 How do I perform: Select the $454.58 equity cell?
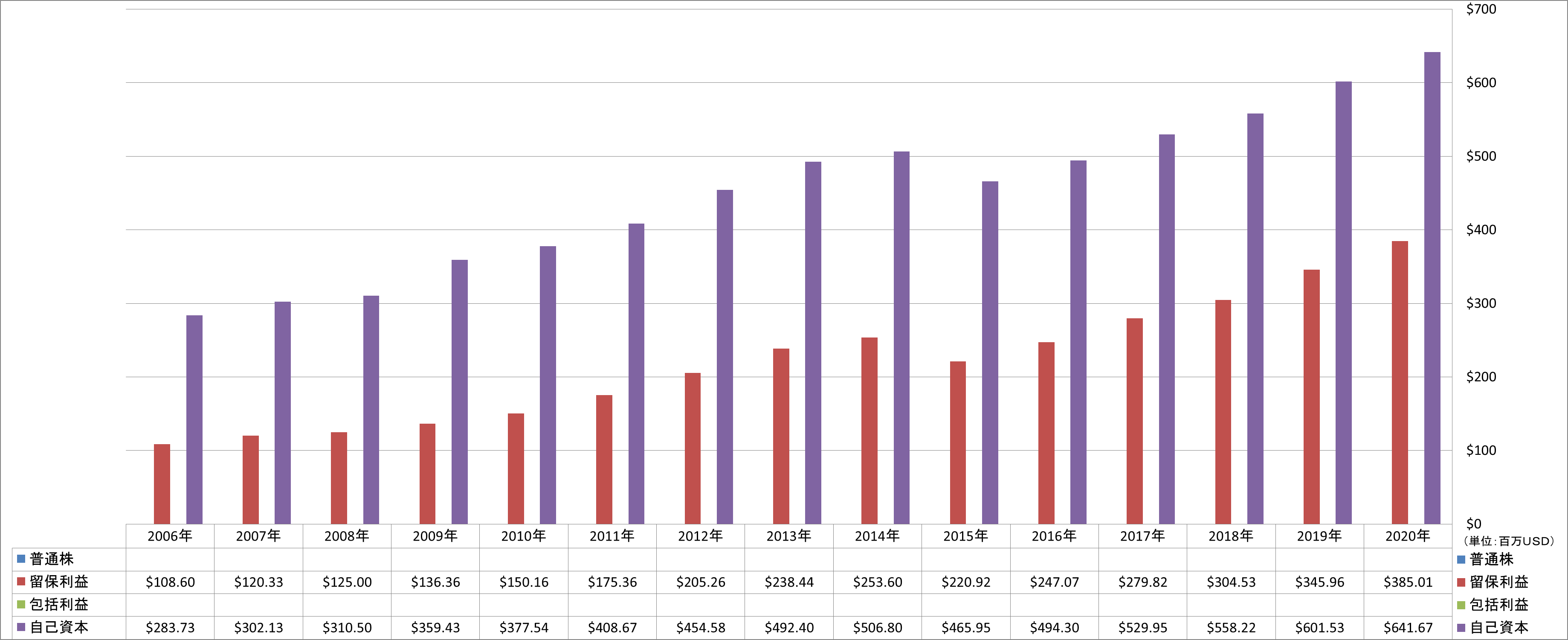pyautogui.click(x=701, y=628)
